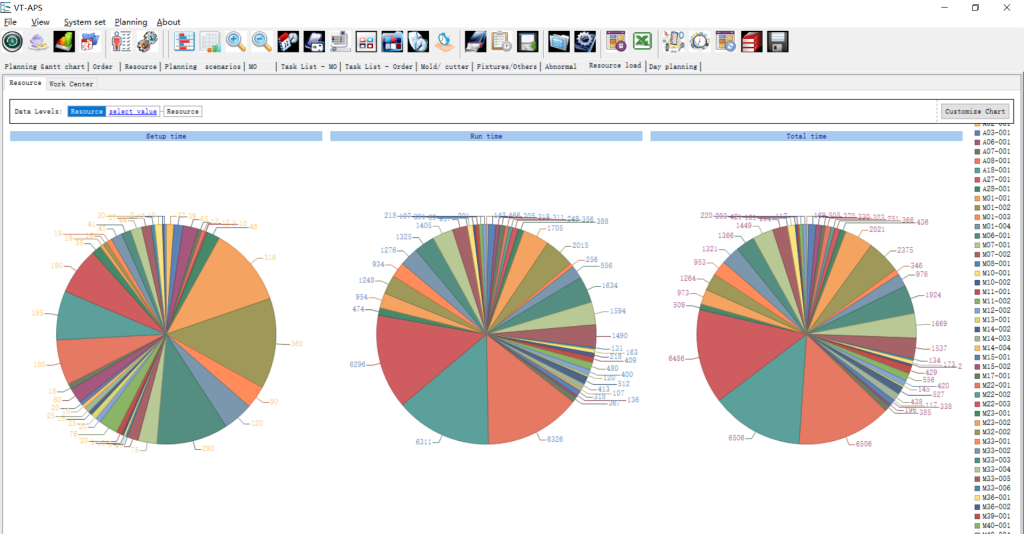Click the zoom out magnifier icon
This screenshot has height=534, width=1024.
tap(262, 41)
